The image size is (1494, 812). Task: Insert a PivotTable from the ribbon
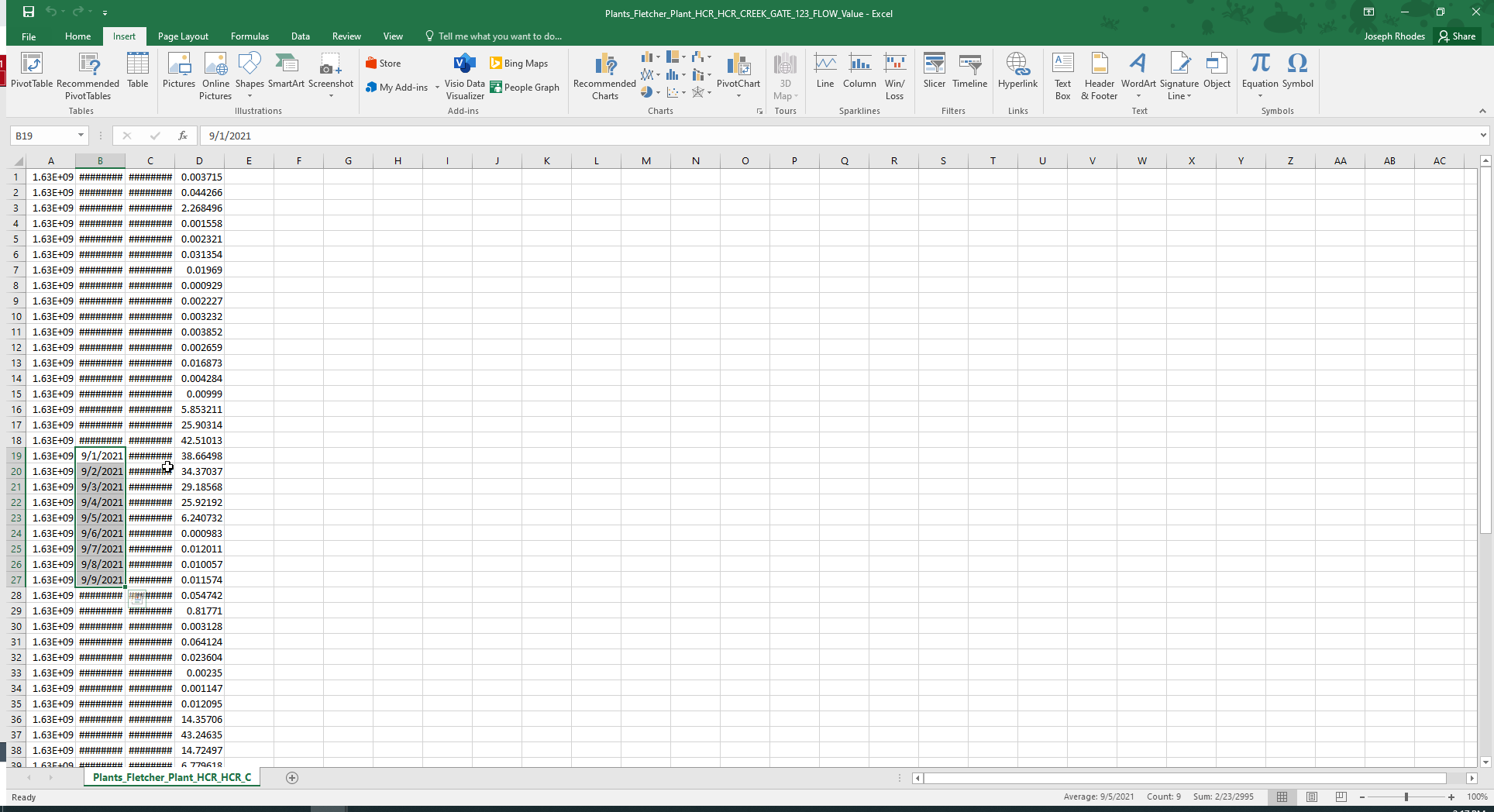(32, 71)
